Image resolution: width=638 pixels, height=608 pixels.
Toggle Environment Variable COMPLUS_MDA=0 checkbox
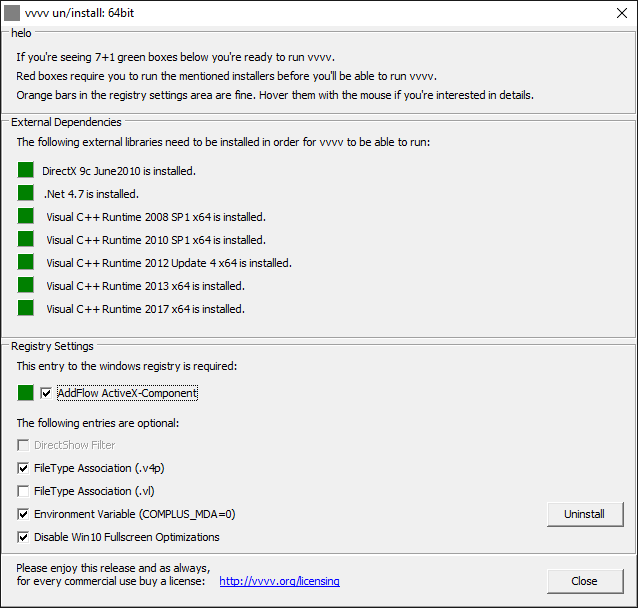click(x=23, y=514)
